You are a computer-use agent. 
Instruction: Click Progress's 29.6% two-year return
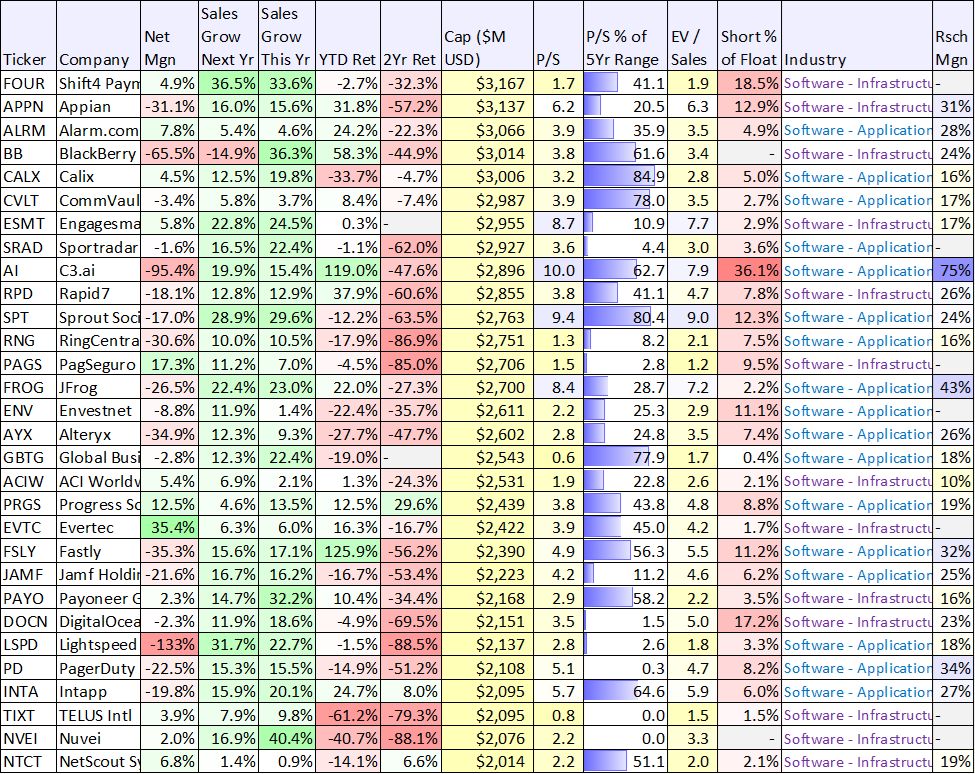tap(410, 505)
